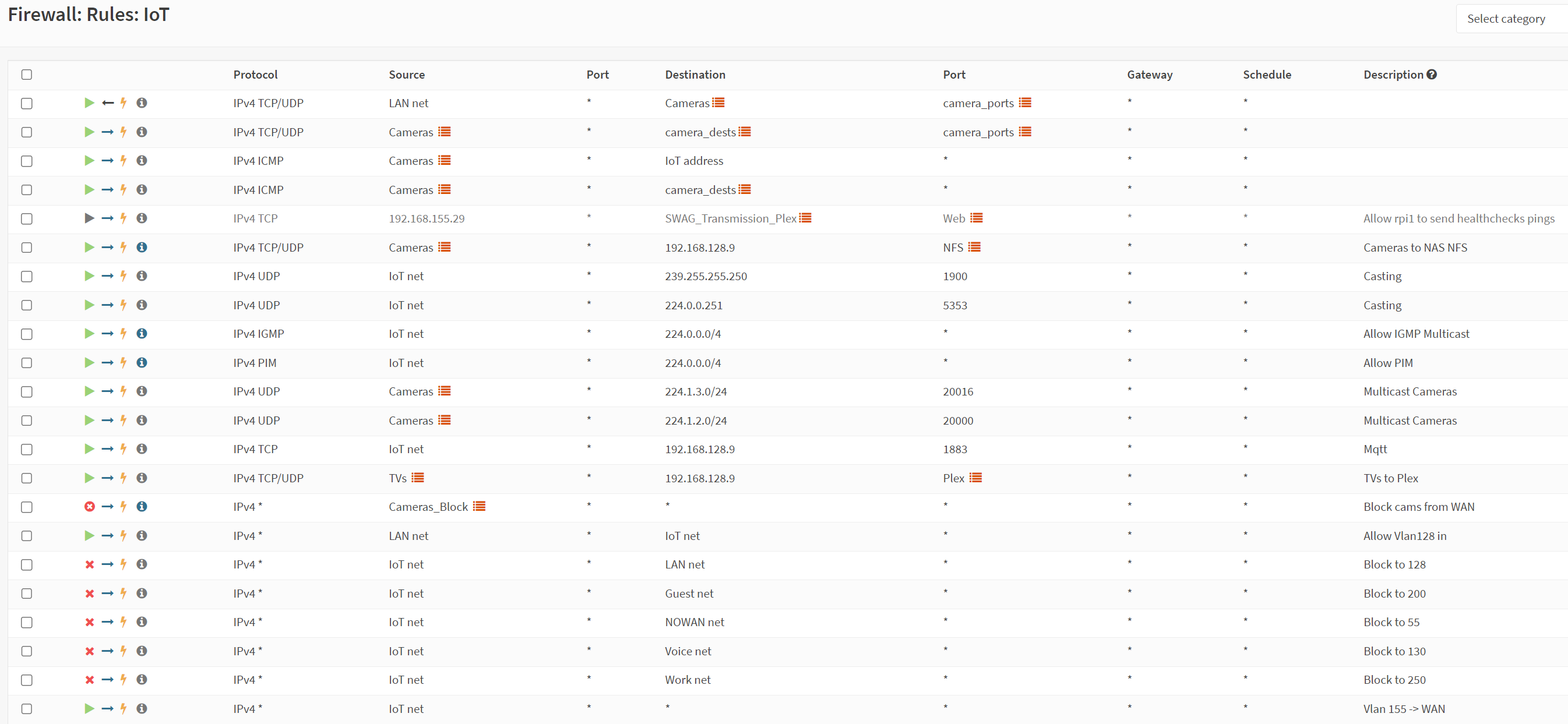Click the camera_ports alias in the LAN net rule
Viewport: 1568px width, 724px height.
pyautogui.click(x=978, y=103)
